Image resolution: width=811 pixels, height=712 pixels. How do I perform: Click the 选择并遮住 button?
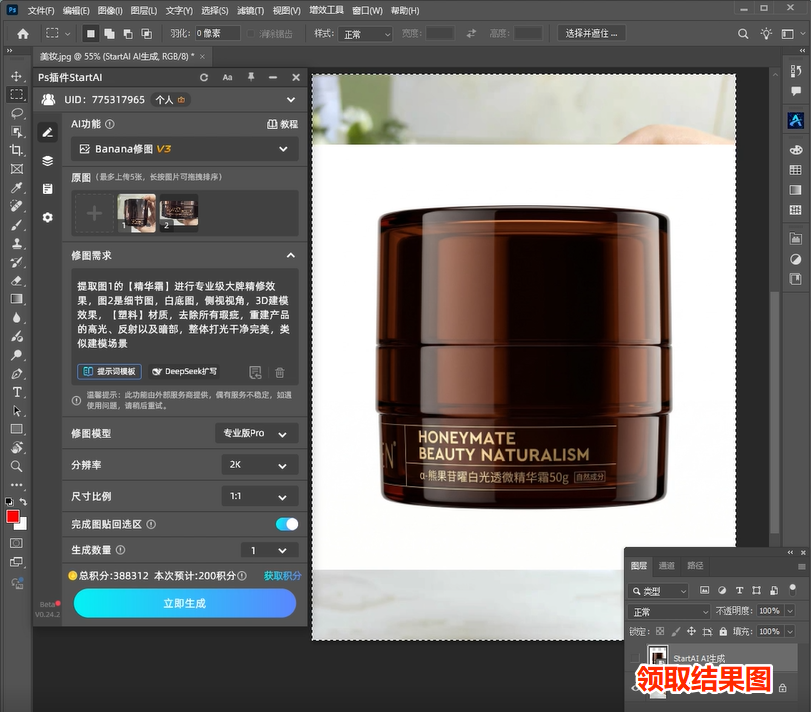coord(591,34)
